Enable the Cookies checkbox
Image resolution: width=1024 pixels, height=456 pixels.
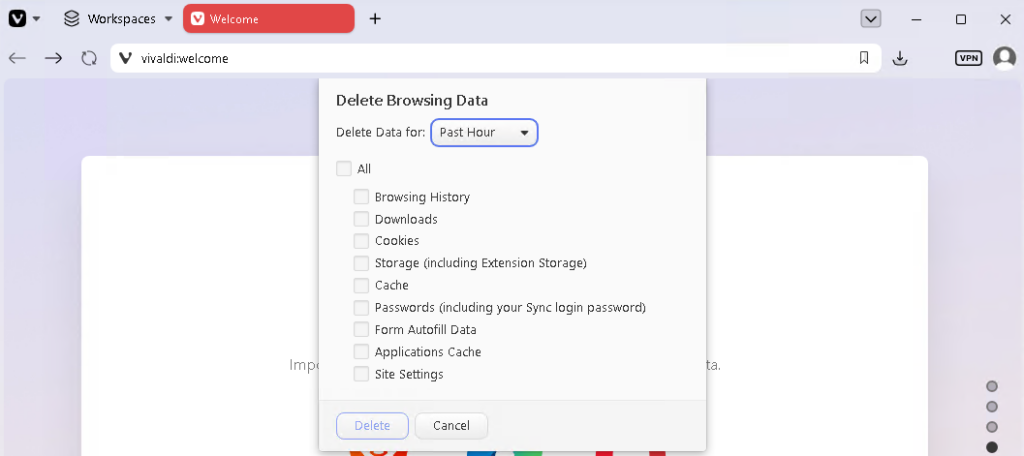[x=361, y=241]
